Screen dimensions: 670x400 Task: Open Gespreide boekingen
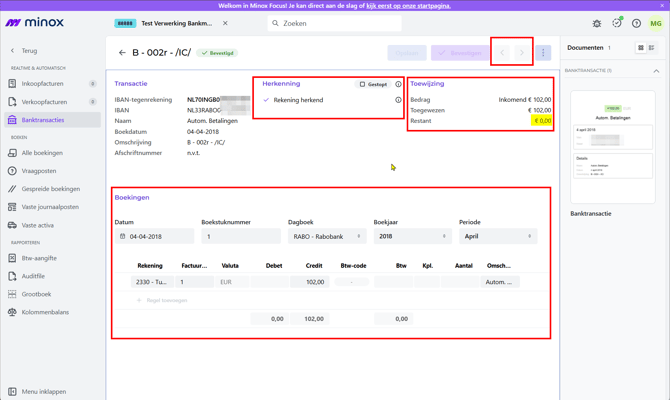[x=50, y=189]
